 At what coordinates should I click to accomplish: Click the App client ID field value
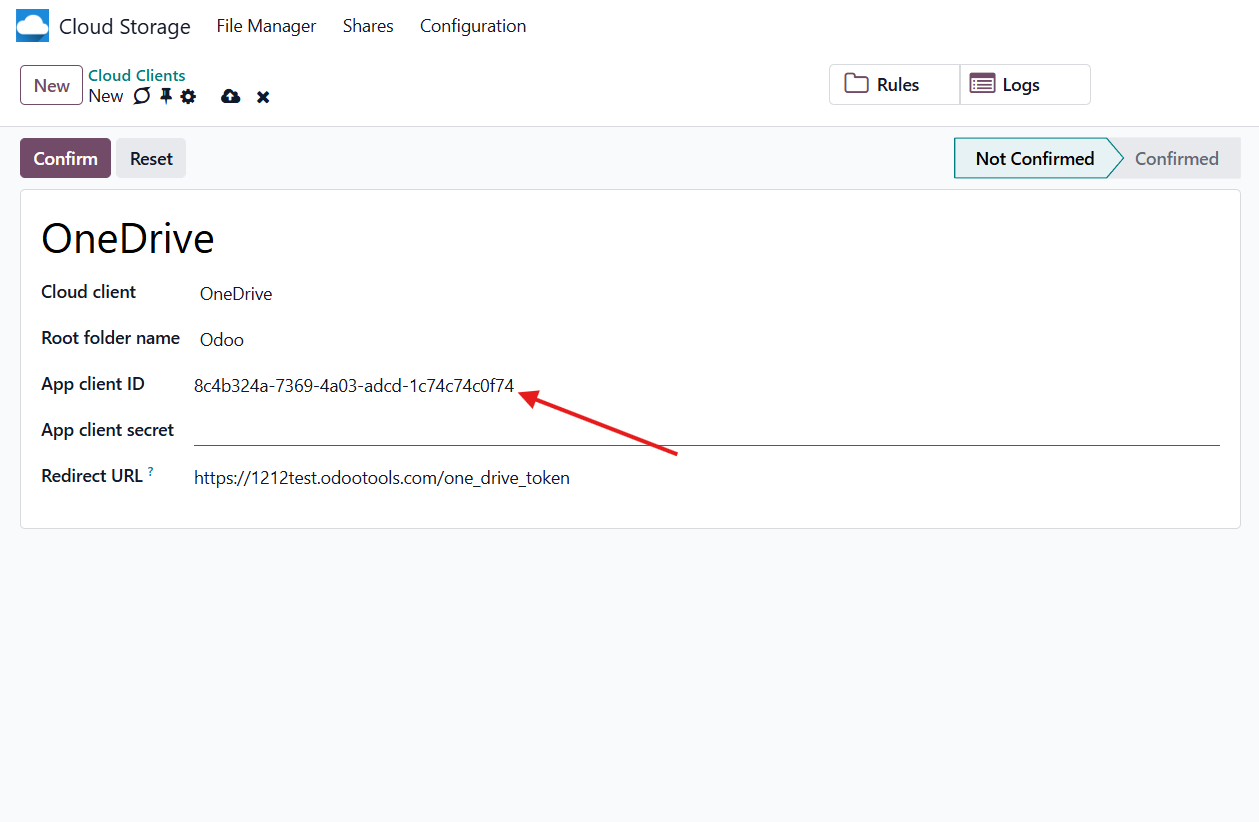pyautogui.click(x=354, y=386)
